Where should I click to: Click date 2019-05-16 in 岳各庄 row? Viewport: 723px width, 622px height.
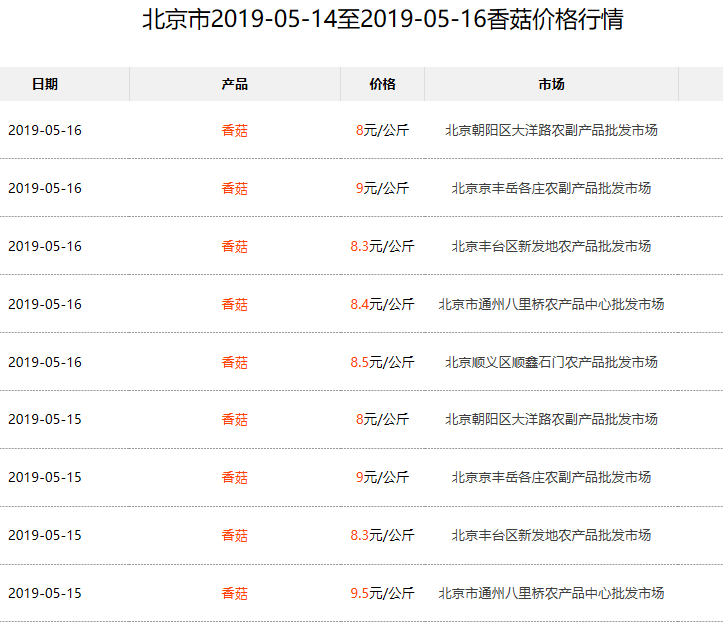pyautogui.click(x=45, y=189)
